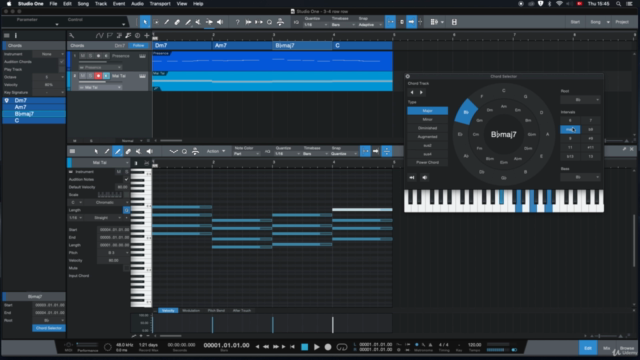The height and width of the screenshot is (360, 640).
Task: Click the Return to Zero transport button
Action: (292, 347)
